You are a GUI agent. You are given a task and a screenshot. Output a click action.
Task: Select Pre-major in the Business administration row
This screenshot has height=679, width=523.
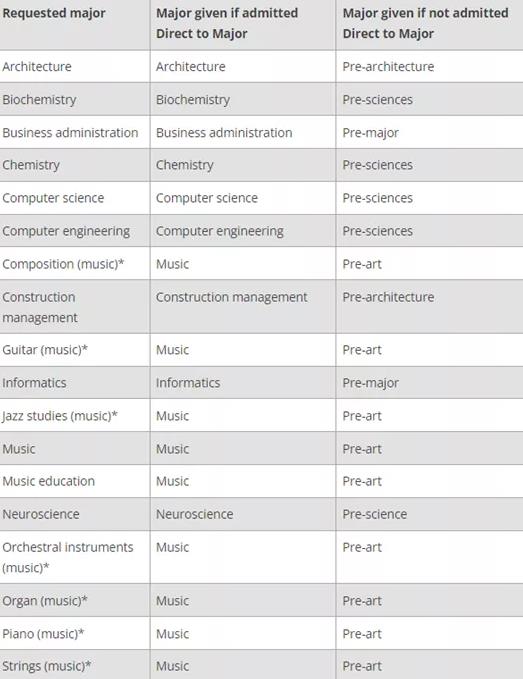pyautogui.click(x=371, y=133)
